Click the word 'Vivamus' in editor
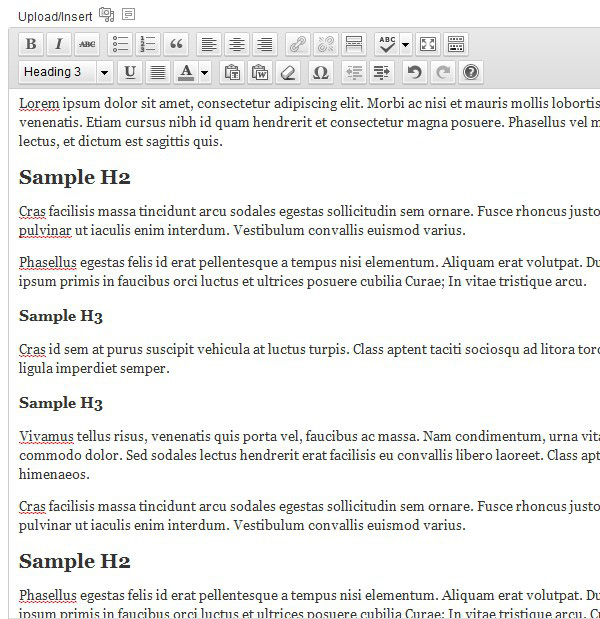 pyautogui.click(x=46, y=436)
